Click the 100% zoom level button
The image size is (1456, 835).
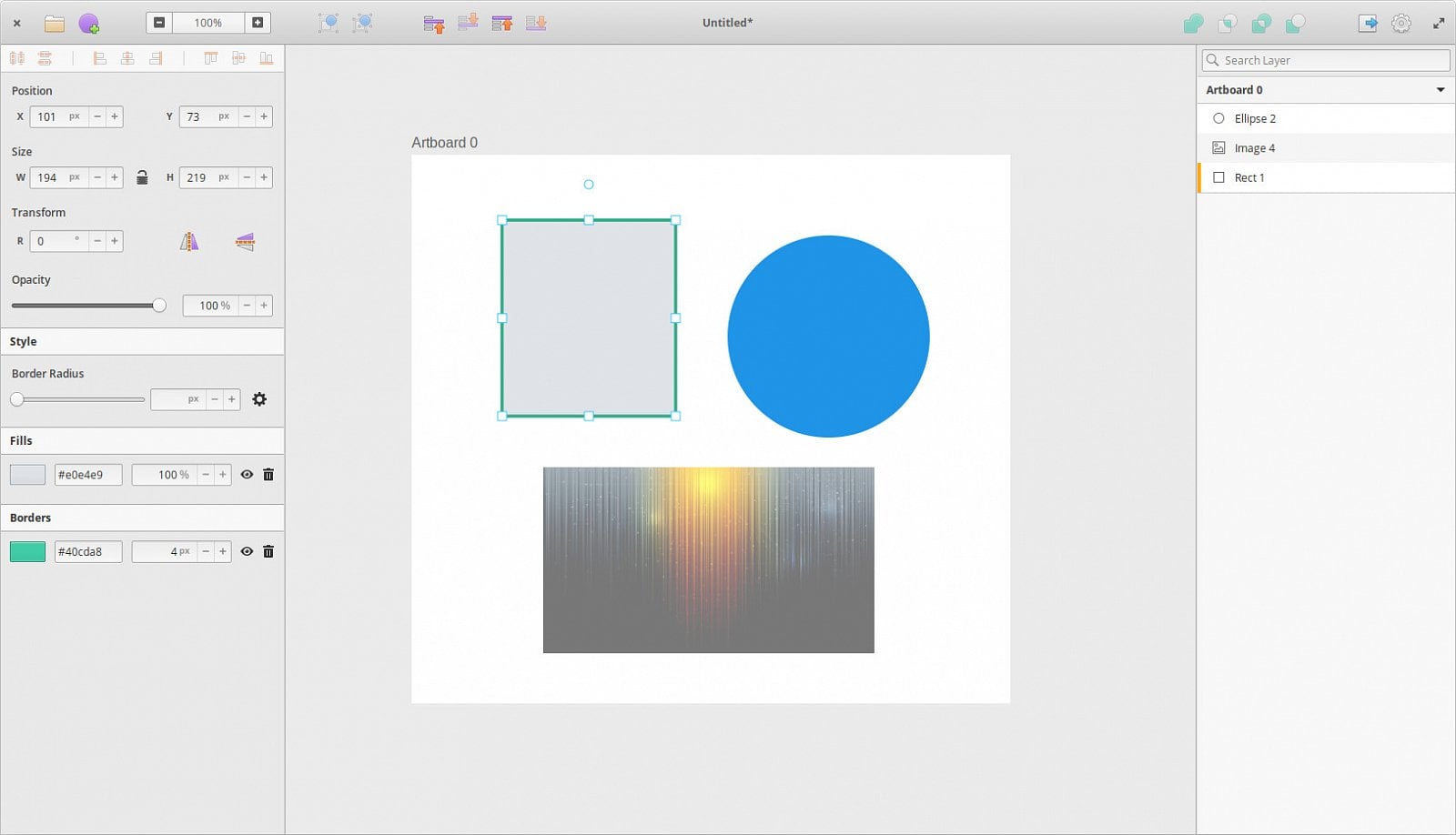coord(208,23)
